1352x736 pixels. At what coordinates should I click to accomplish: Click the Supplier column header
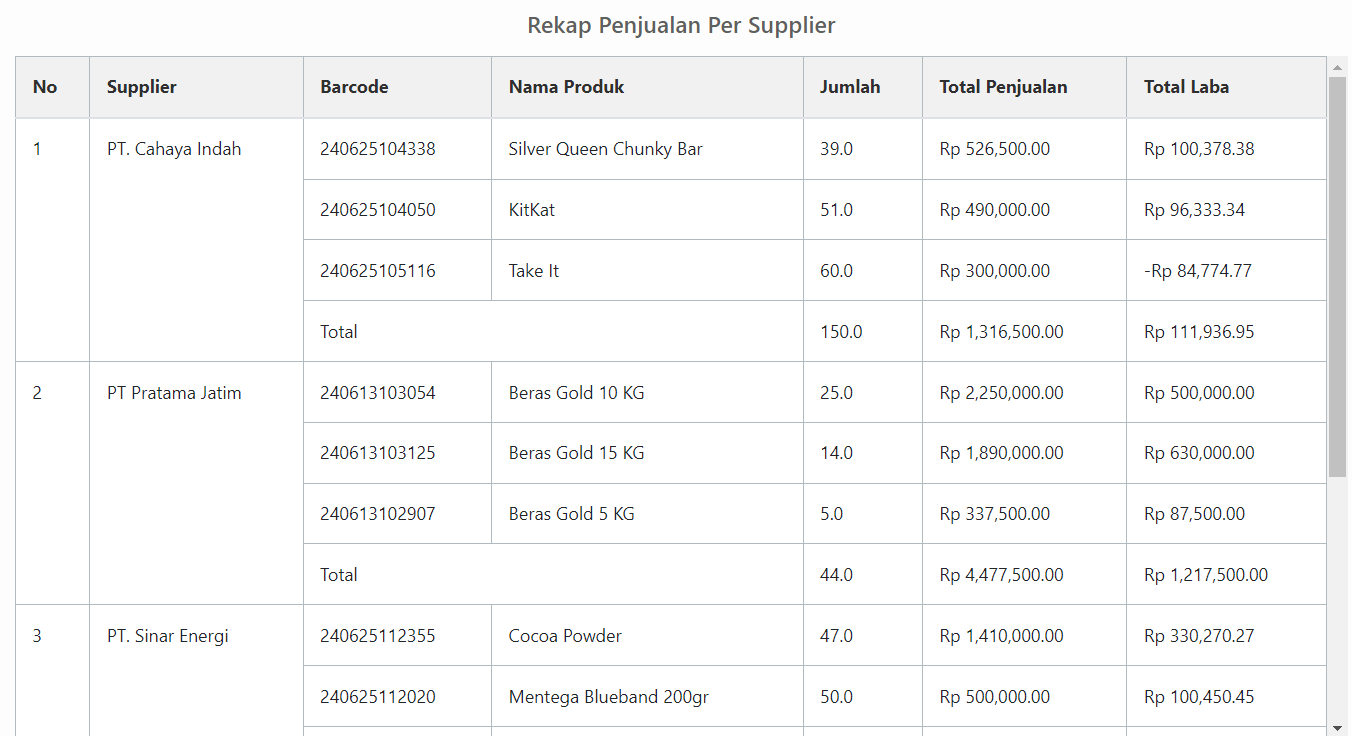[142, 87]
